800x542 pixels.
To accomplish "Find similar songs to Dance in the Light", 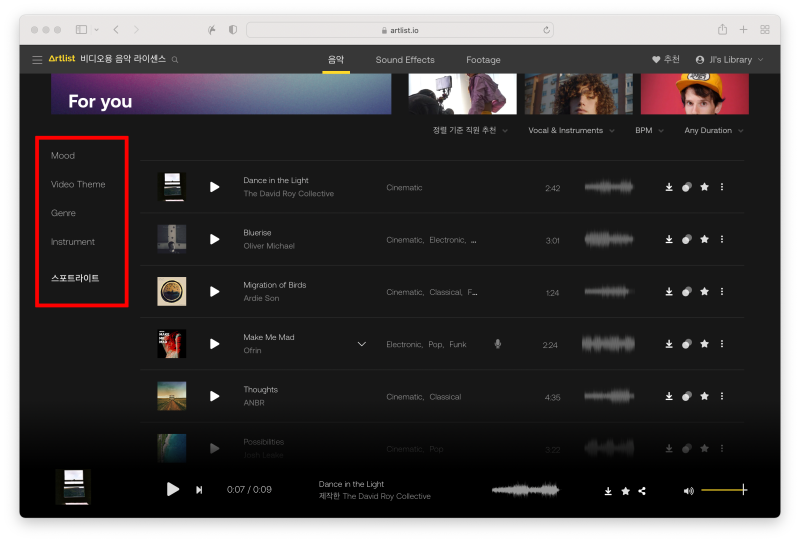I will click(x=687, y=187).
